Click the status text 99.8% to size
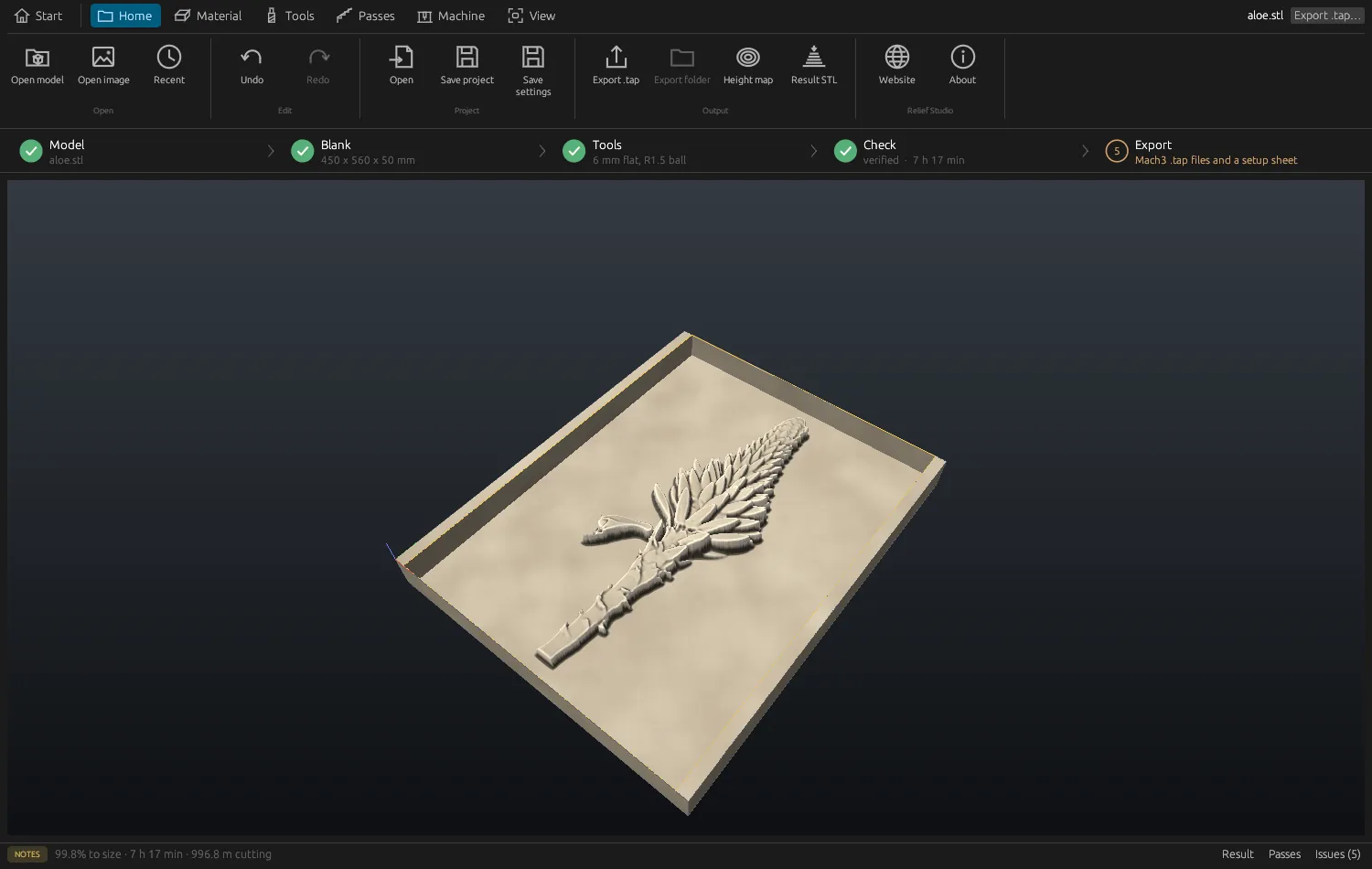Image resolution: width=1372 pixels, height=869 pixels. point(88,854)
